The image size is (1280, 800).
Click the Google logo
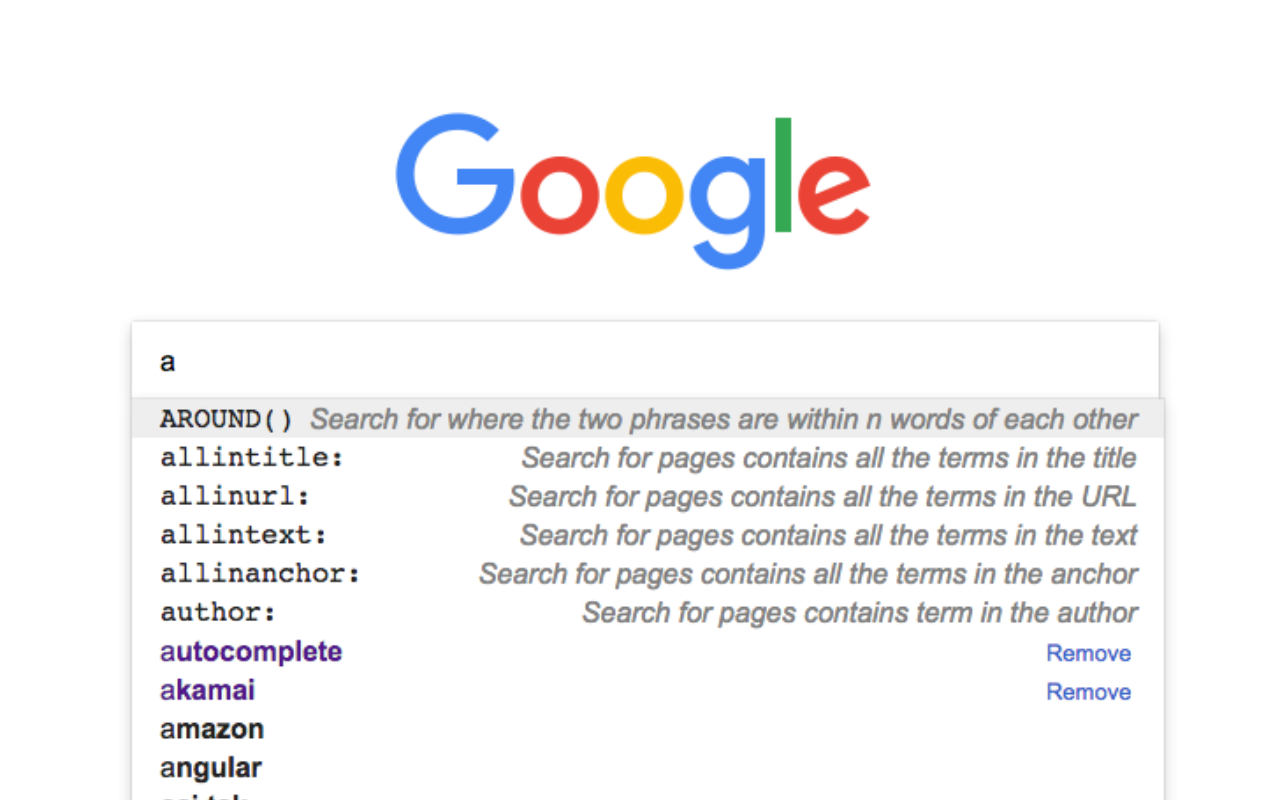632,190
